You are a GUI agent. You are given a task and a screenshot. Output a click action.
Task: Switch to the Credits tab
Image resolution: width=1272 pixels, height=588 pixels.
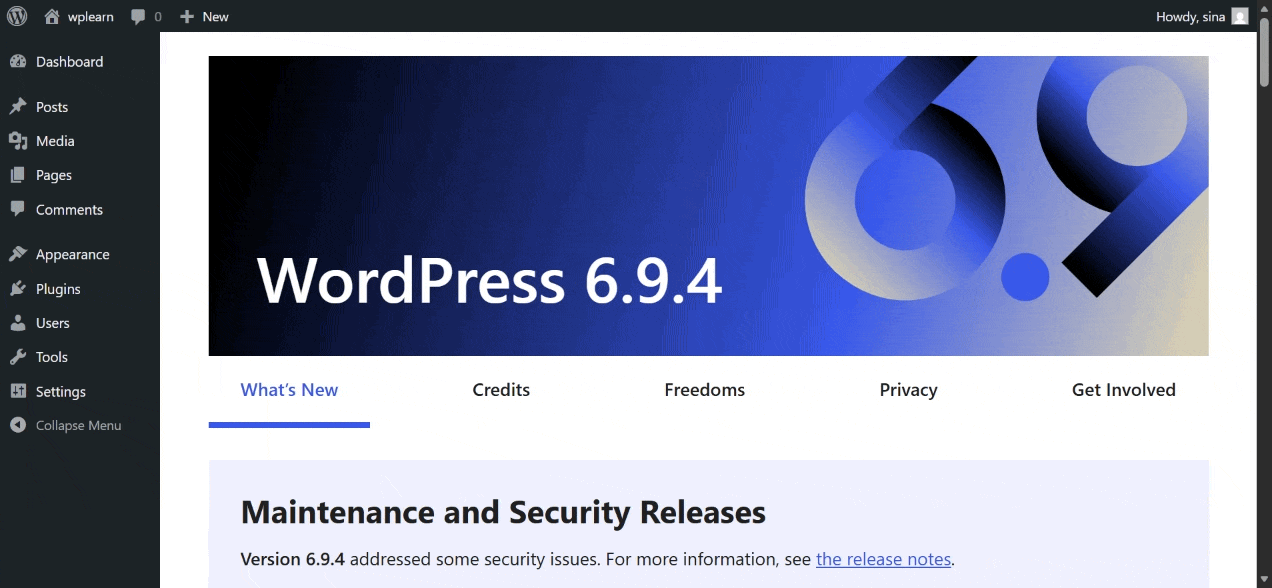[501, 390]
